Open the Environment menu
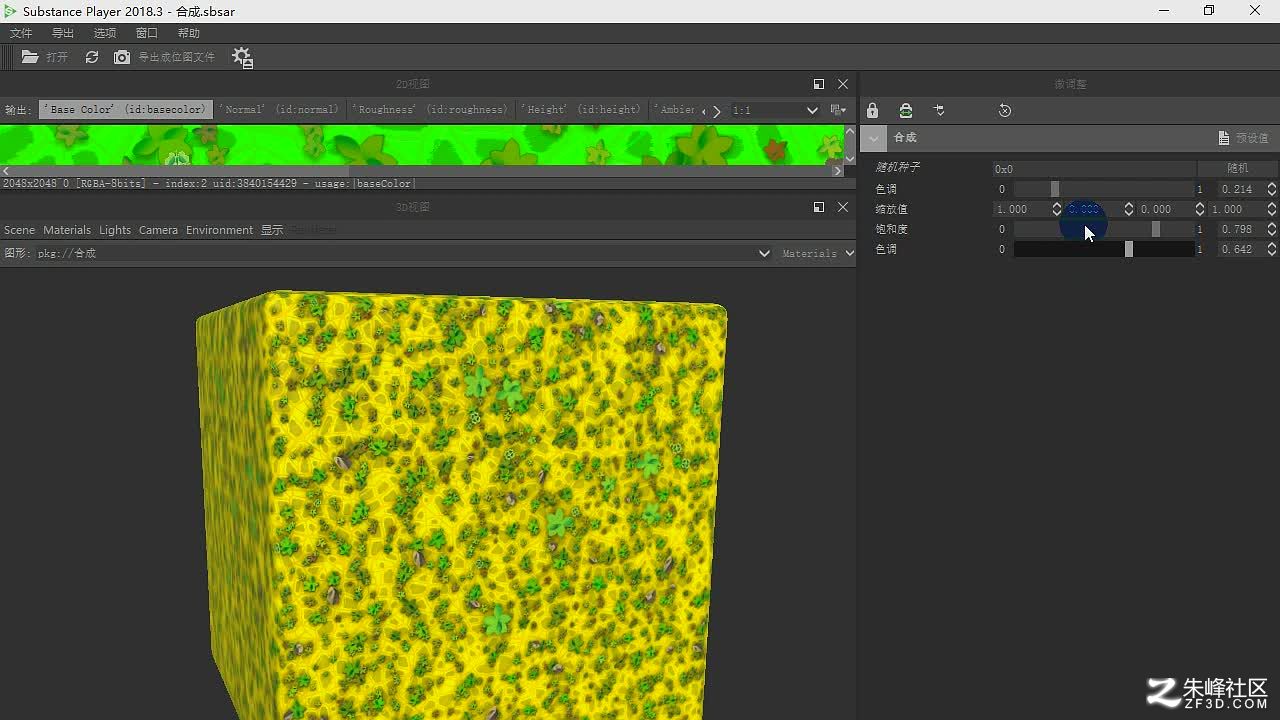The width and height of the screenshot is (1280, 720). click(219, 230)
